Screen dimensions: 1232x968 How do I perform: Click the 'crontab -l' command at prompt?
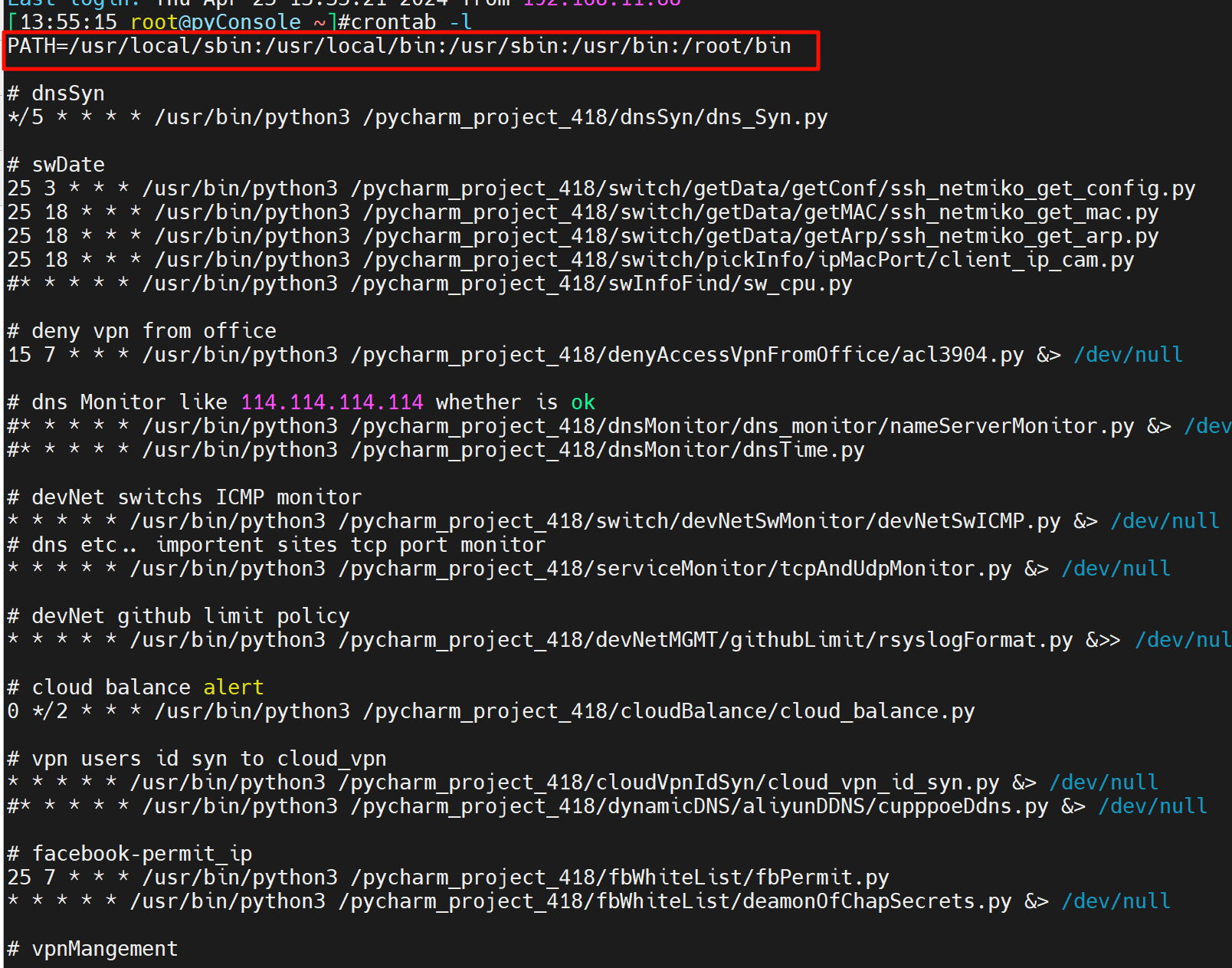point(411,22)
